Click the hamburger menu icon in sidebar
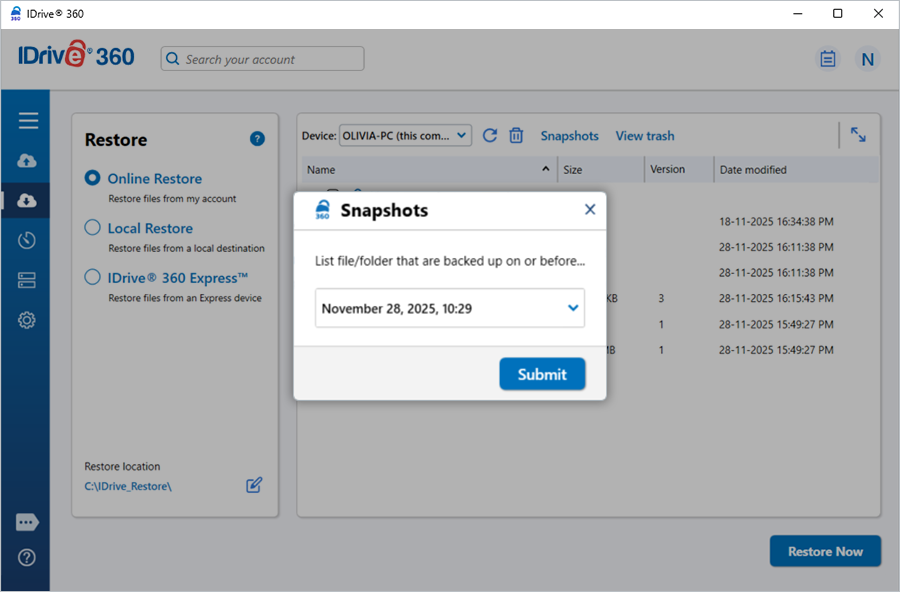Image resolution: width=900 pixels, height=592 pixels. (x=28, y=121)
